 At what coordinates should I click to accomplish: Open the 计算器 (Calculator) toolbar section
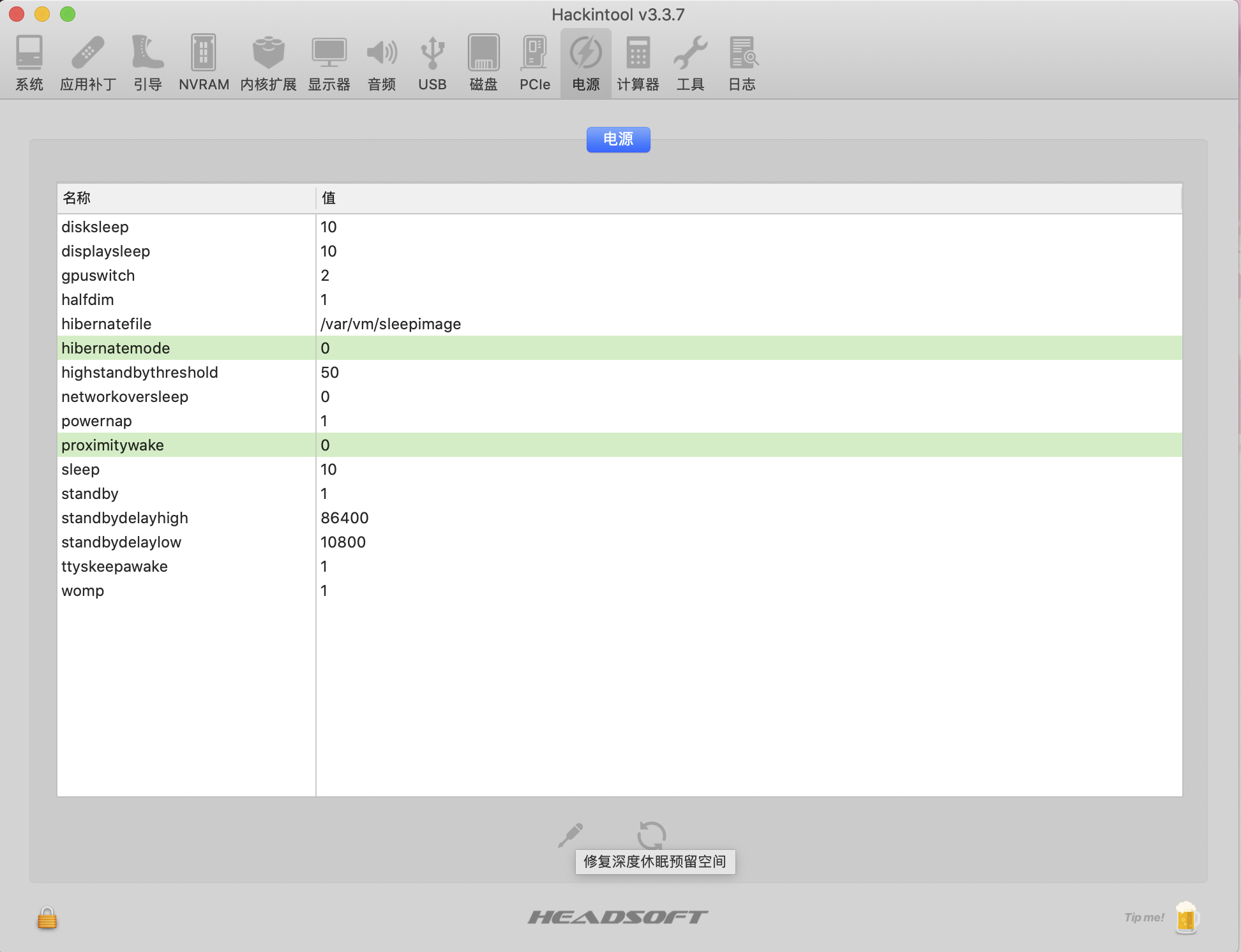(638, 63)
